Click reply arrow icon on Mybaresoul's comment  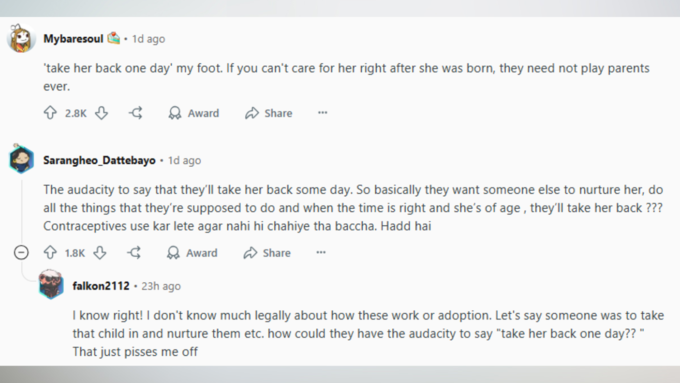[x=136, y=113]
